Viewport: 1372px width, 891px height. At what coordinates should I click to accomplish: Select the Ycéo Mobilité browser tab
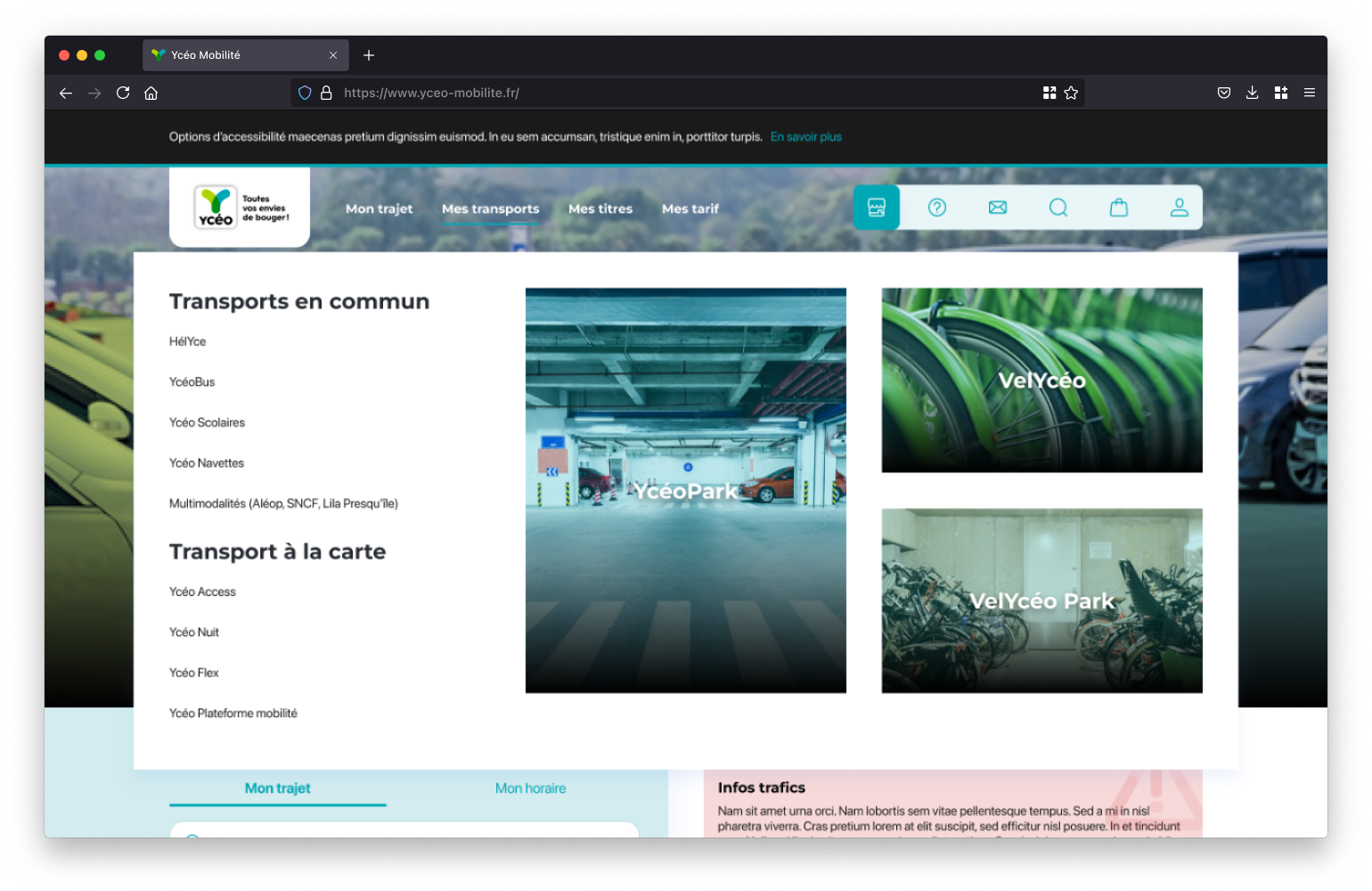(245, 55)
